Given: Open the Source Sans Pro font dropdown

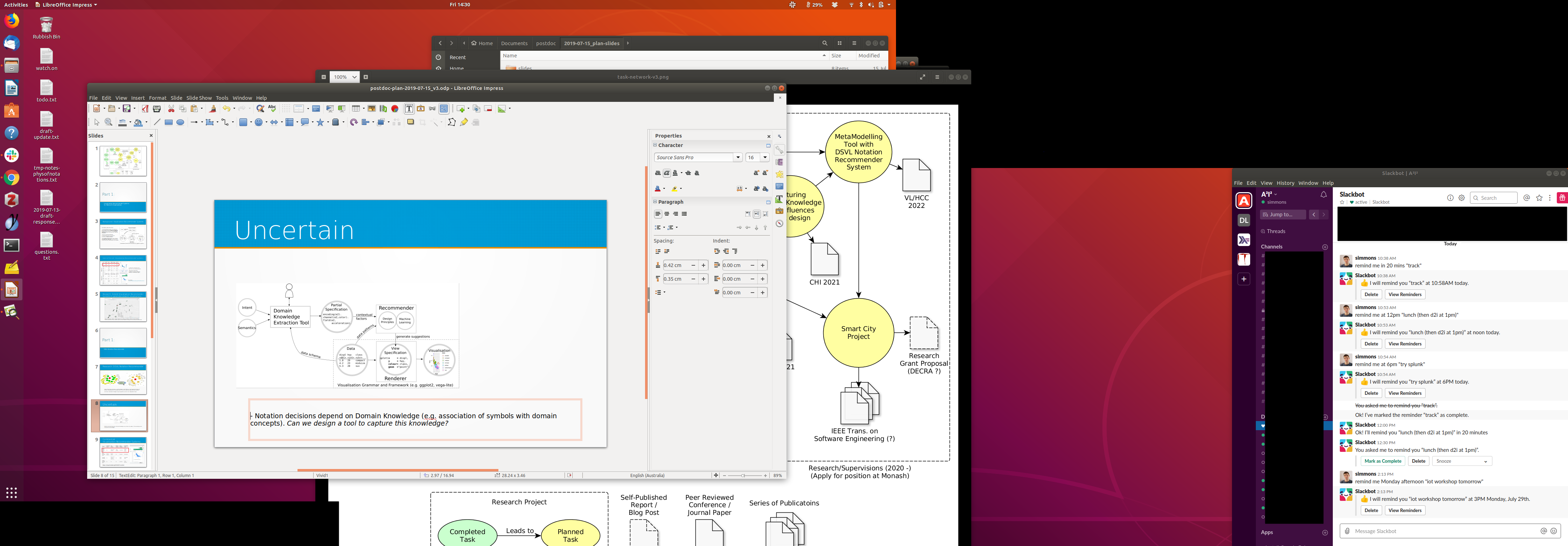Looking at the screenshot, I should pos(738,157).
